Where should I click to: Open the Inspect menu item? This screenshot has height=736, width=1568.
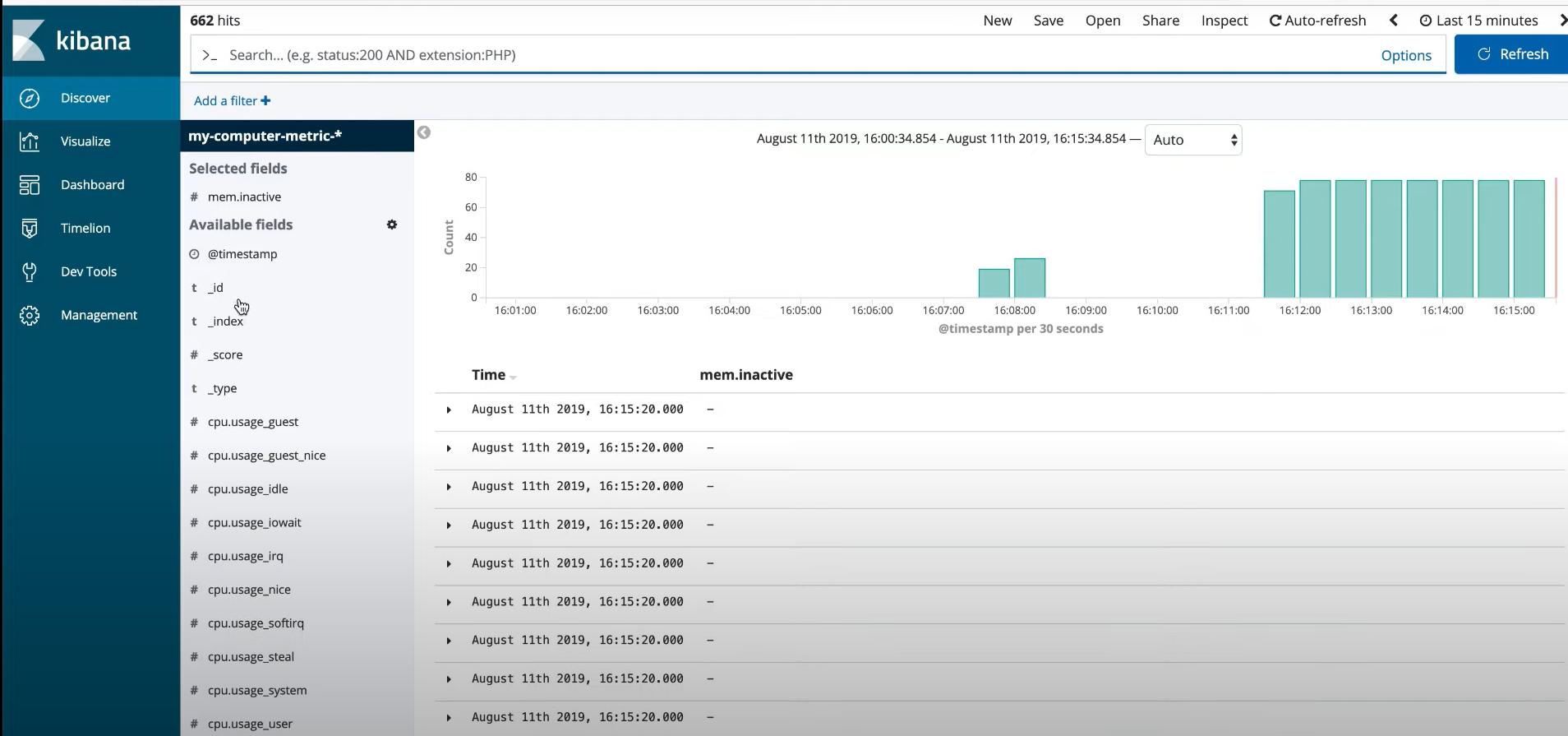tap(1224, 21)
